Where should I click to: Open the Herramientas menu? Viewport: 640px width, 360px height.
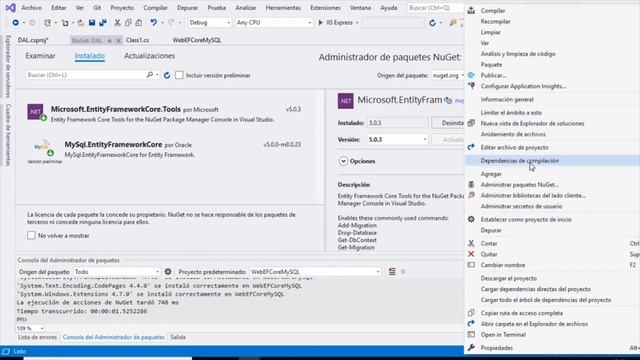[283, 8]
